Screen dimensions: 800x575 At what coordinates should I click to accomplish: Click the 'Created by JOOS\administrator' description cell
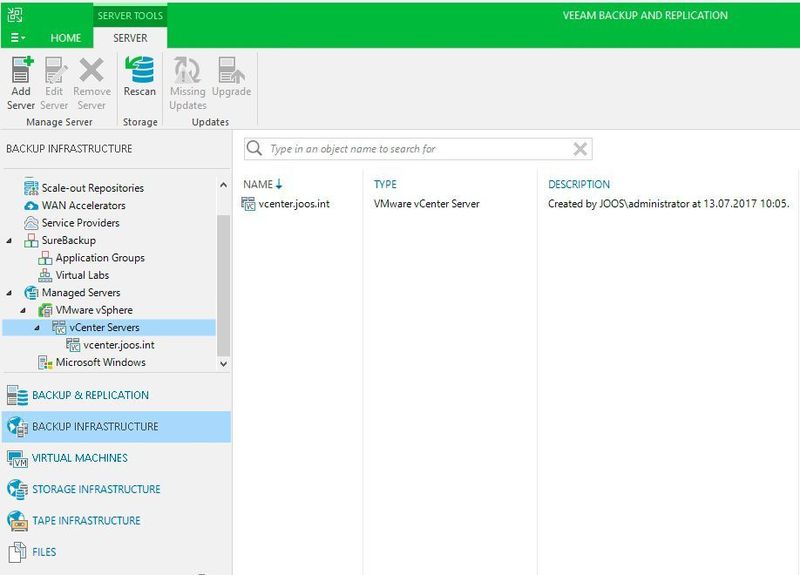[x=668, y=204]
